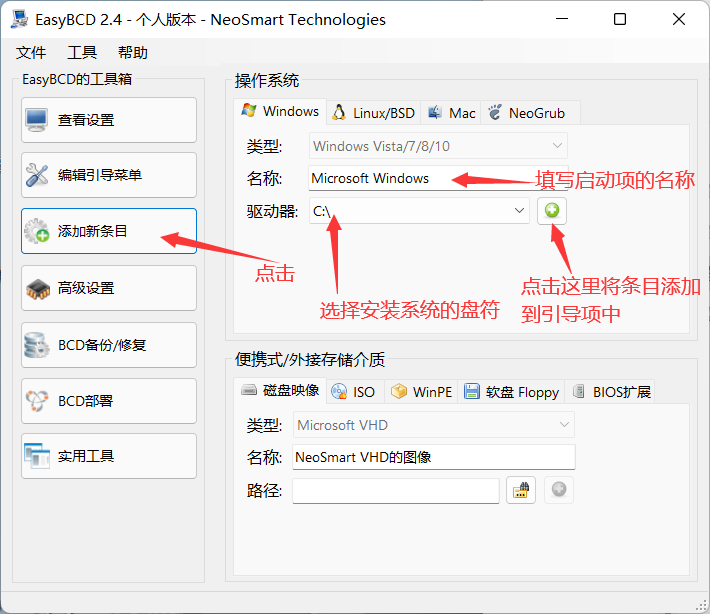Click the 编辑引导菜单 wrench icon
710x614 pixels.
click(x=37, y=175)
